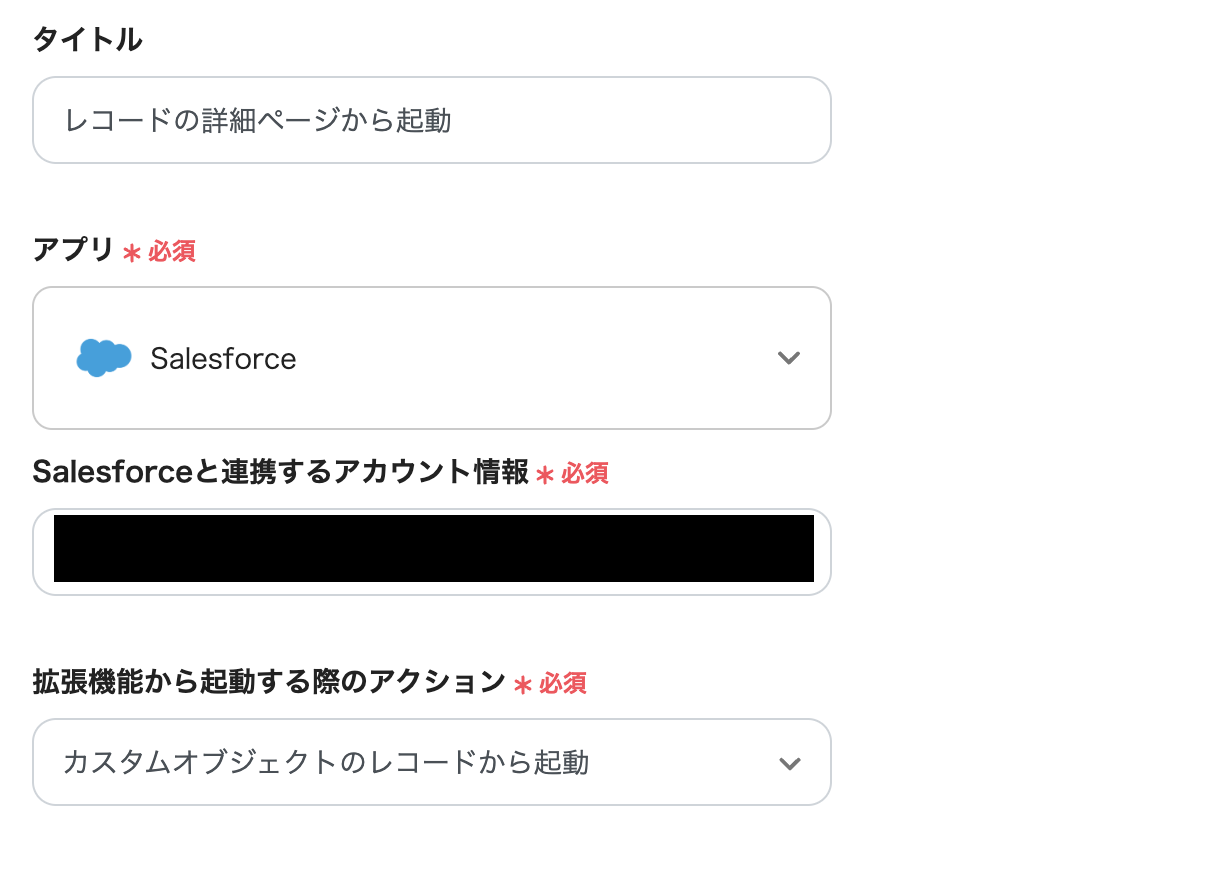
Task: Click the chevron in the アプリ dropdown
Action: 789,358
